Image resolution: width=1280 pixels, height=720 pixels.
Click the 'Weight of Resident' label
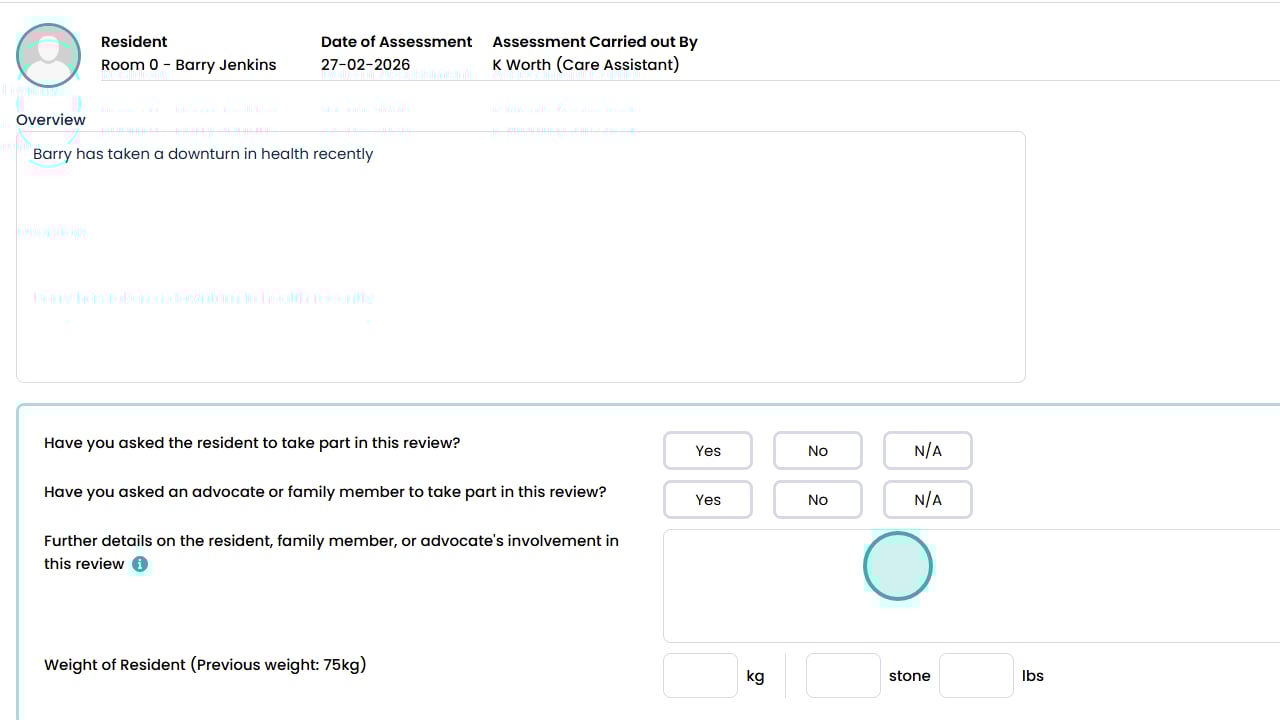pyautogui.click(x=205, y=665)
